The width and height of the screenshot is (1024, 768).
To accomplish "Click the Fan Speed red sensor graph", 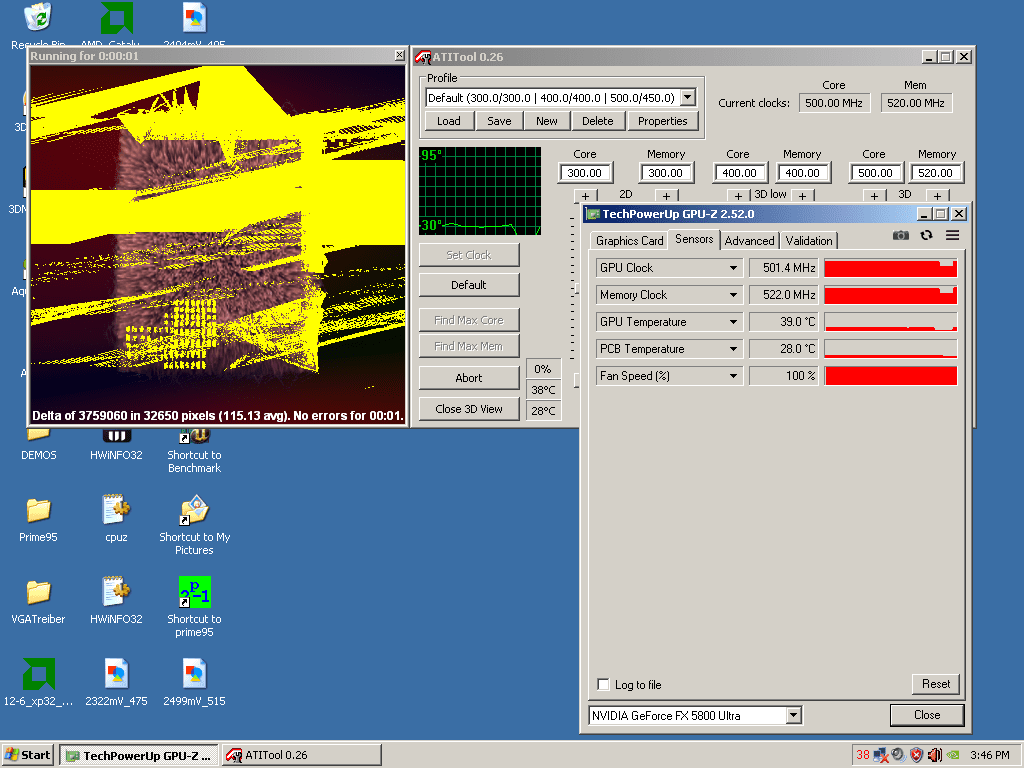I will point(891,376).
